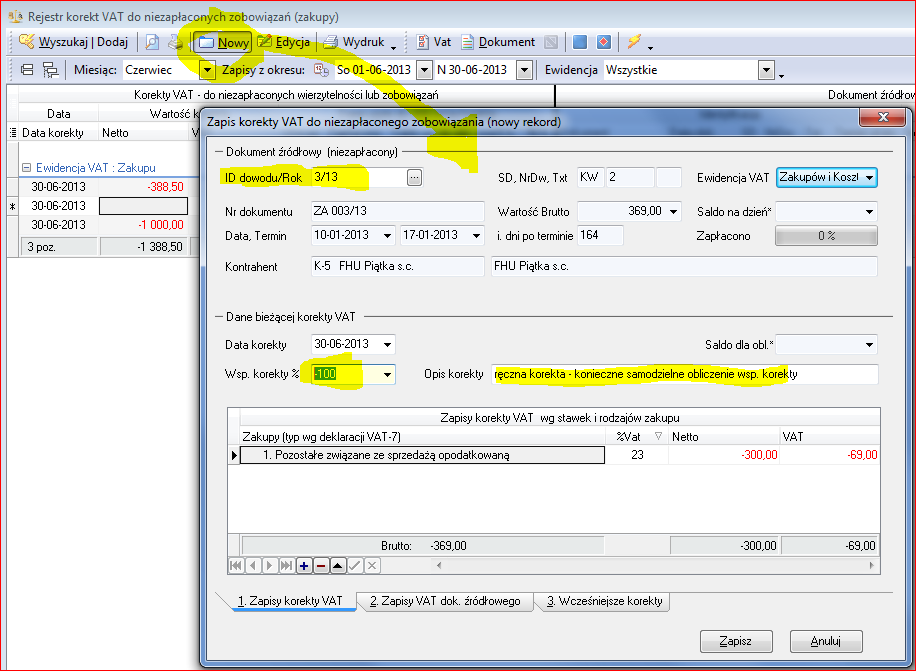Select the Pozostałe związane ze sprzedażą row

[422, 455]
